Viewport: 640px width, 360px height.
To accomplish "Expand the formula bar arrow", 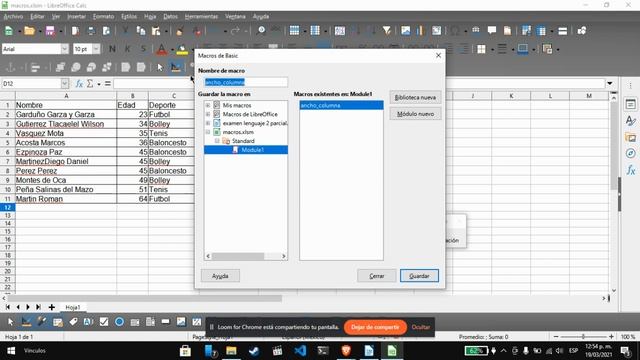I will click(610, 83).
